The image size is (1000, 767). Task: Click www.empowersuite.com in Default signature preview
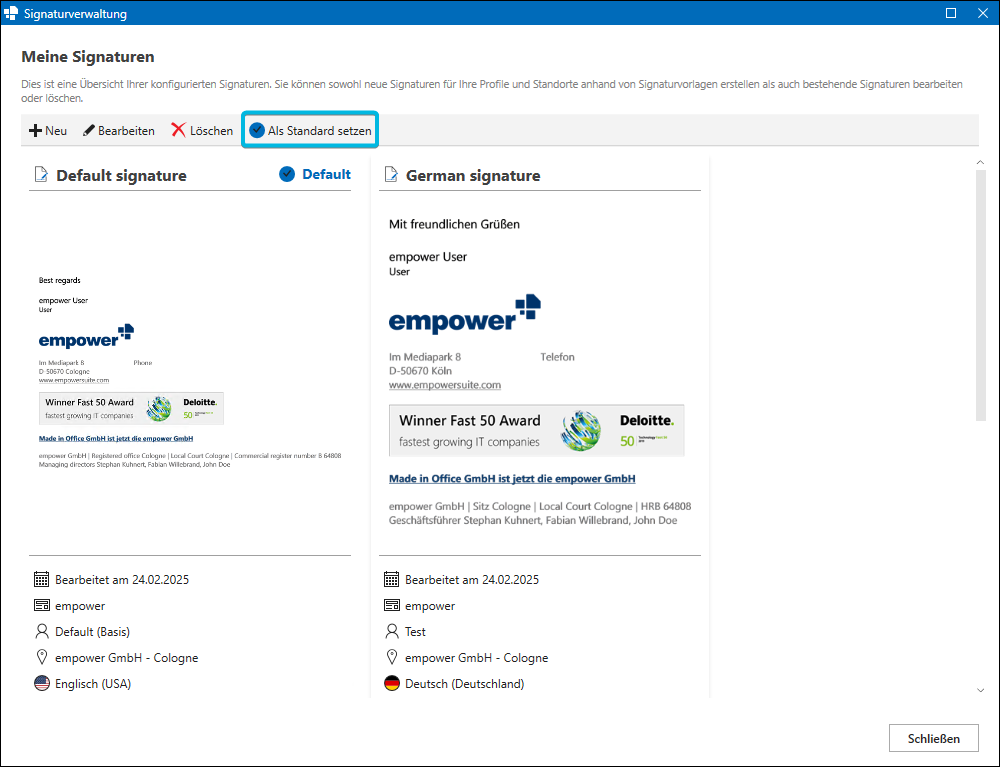point(74,380)
